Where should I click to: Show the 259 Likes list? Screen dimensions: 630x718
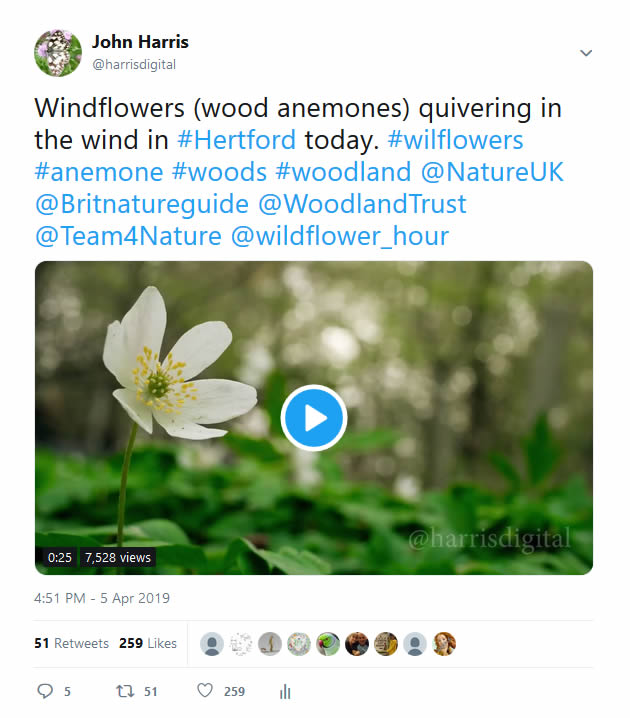148,643
